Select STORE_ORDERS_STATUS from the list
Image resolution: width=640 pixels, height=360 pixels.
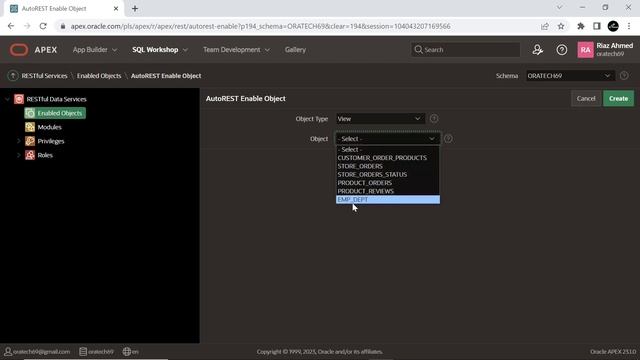[388, 174]
